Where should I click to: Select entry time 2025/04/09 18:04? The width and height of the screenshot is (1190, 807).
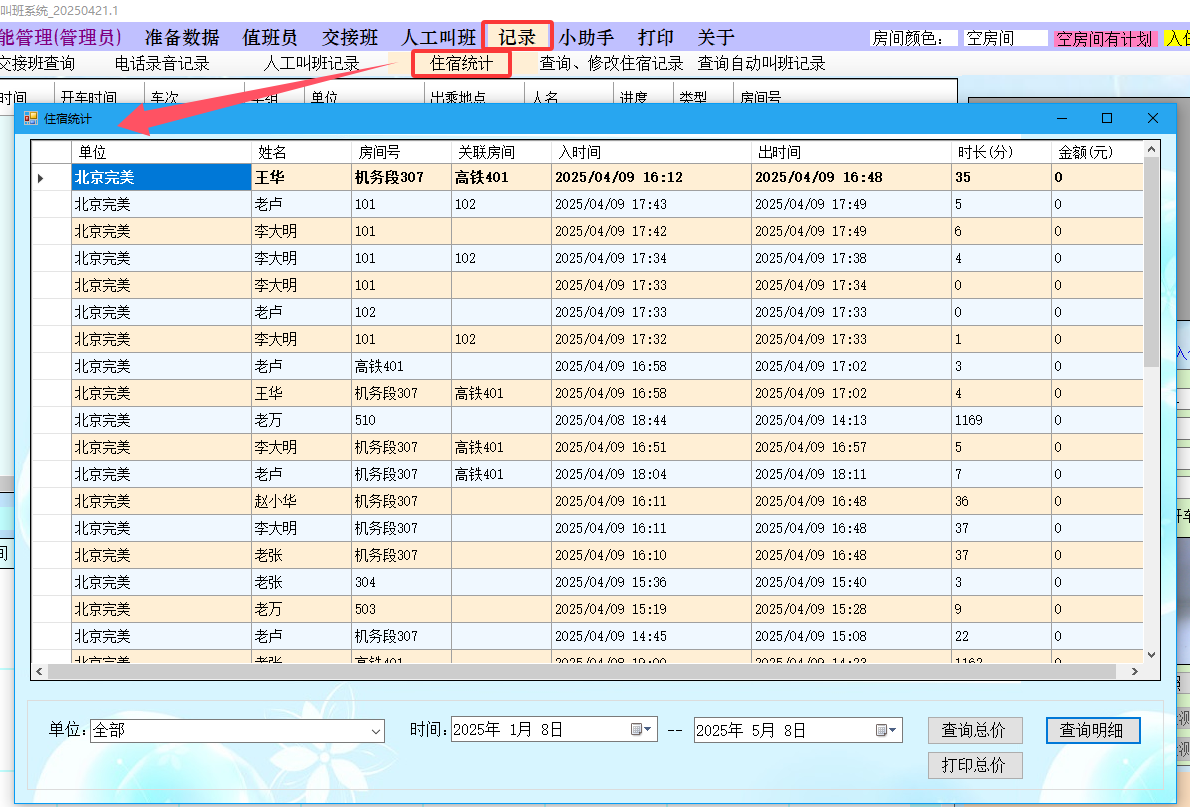coord(651,474)
